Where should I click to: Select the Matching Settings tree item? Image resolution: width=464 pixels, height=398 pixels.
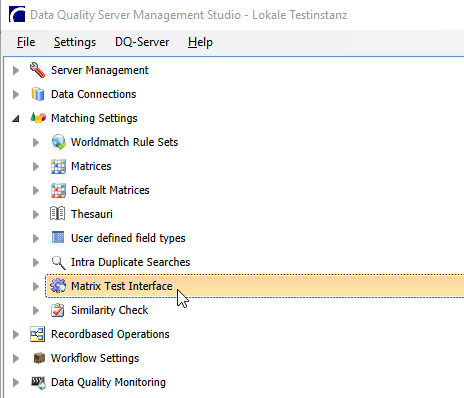(94, 118)
